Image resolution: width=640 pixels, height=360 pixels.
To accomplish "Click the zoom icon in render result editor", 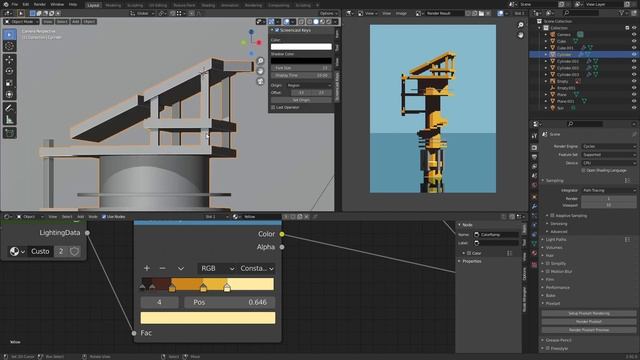I will coord(520,25).
